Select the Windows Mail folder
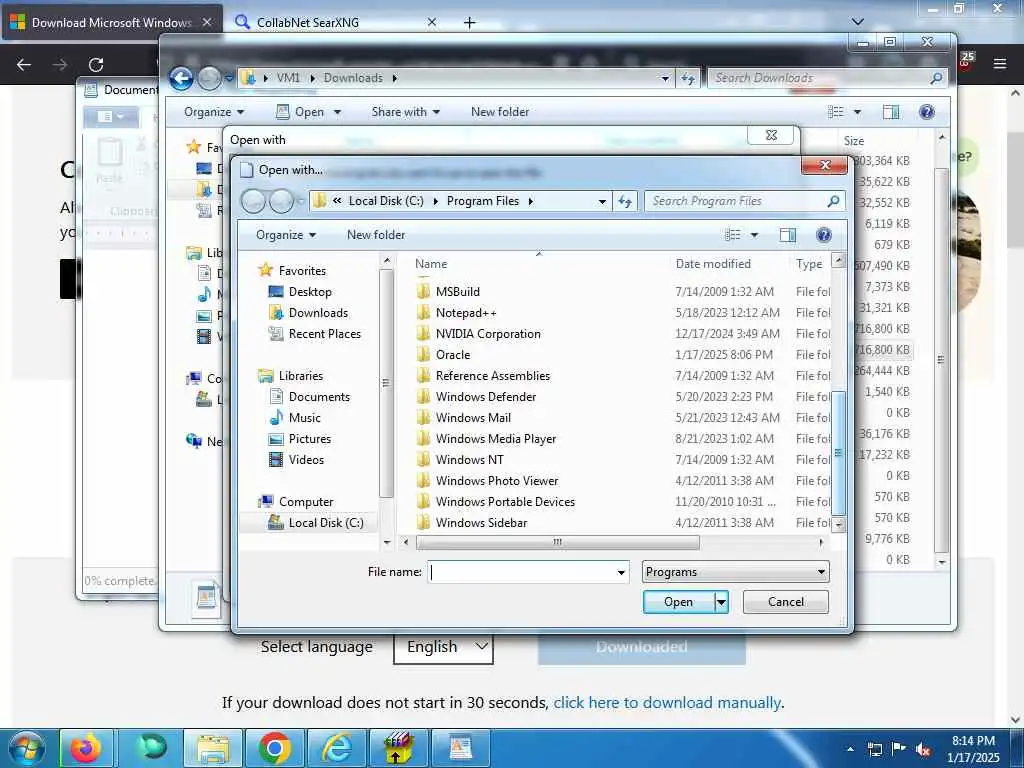 [x=473, y=417]
